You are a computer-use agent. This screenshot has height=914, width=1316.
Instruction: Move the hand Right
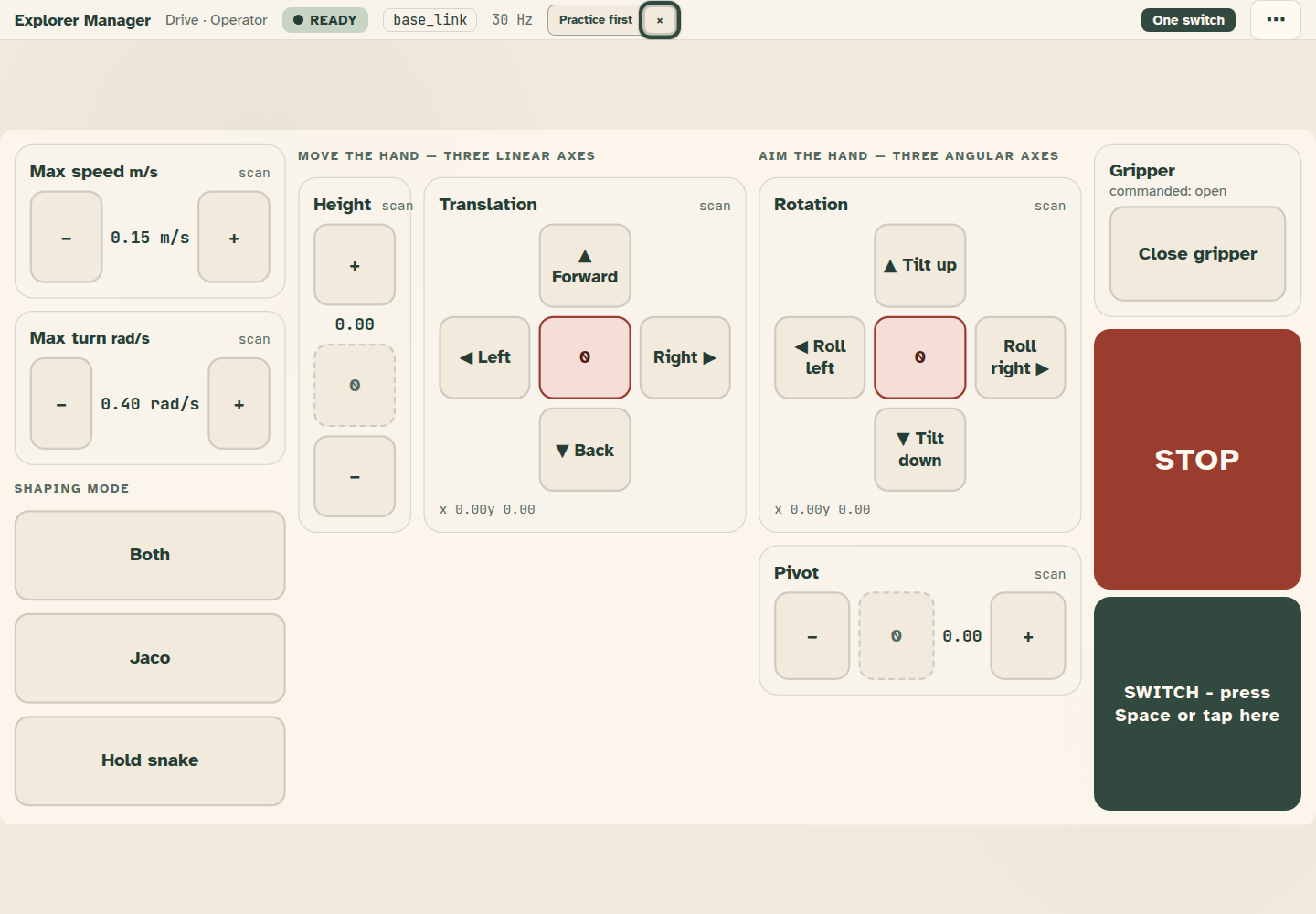click(x=685, y=357)
